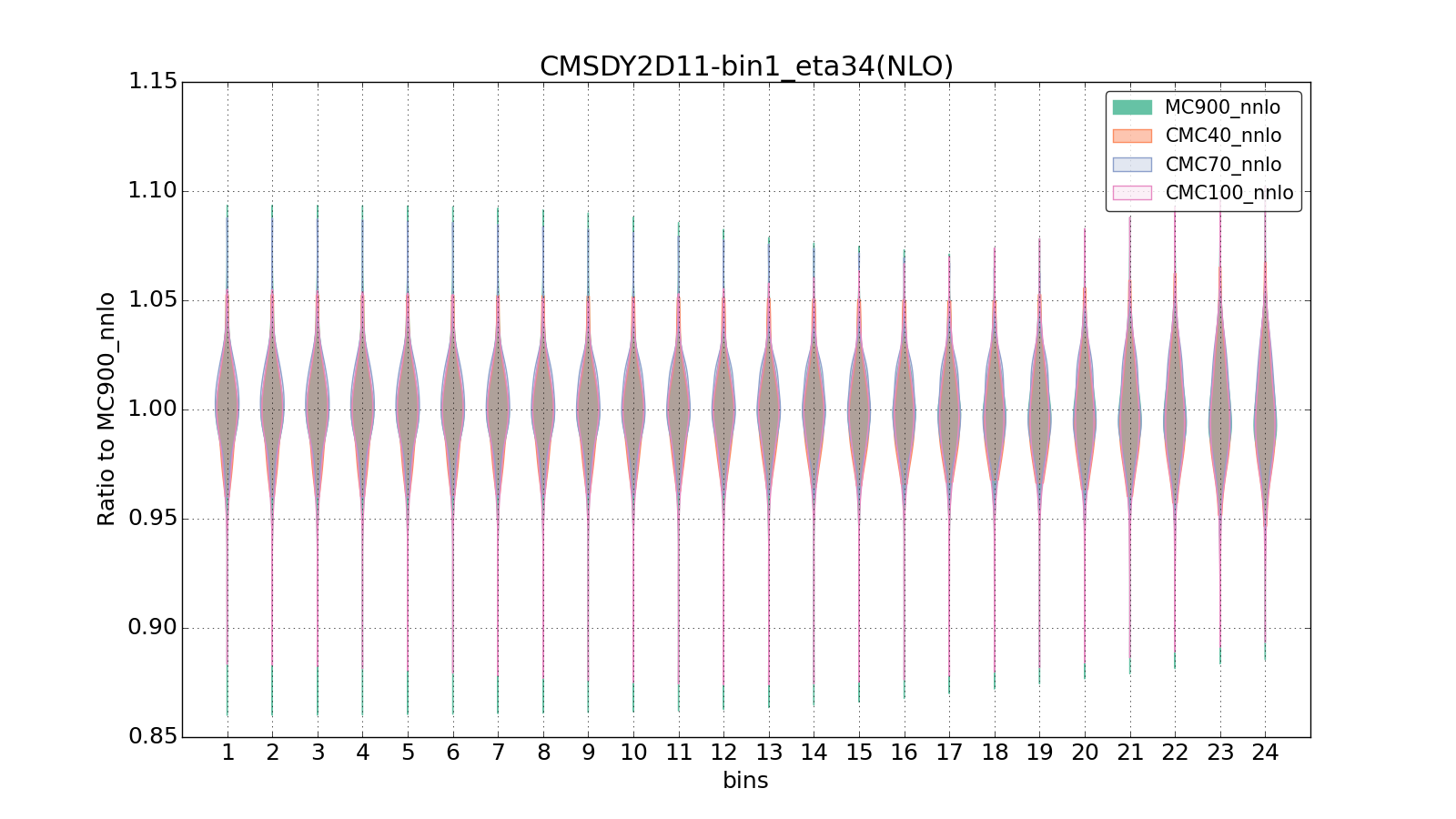Viewport: 1456px width, 819px height.
Task: Click the y-axis tick label 0.85
Action: click(x=151, y=736)
